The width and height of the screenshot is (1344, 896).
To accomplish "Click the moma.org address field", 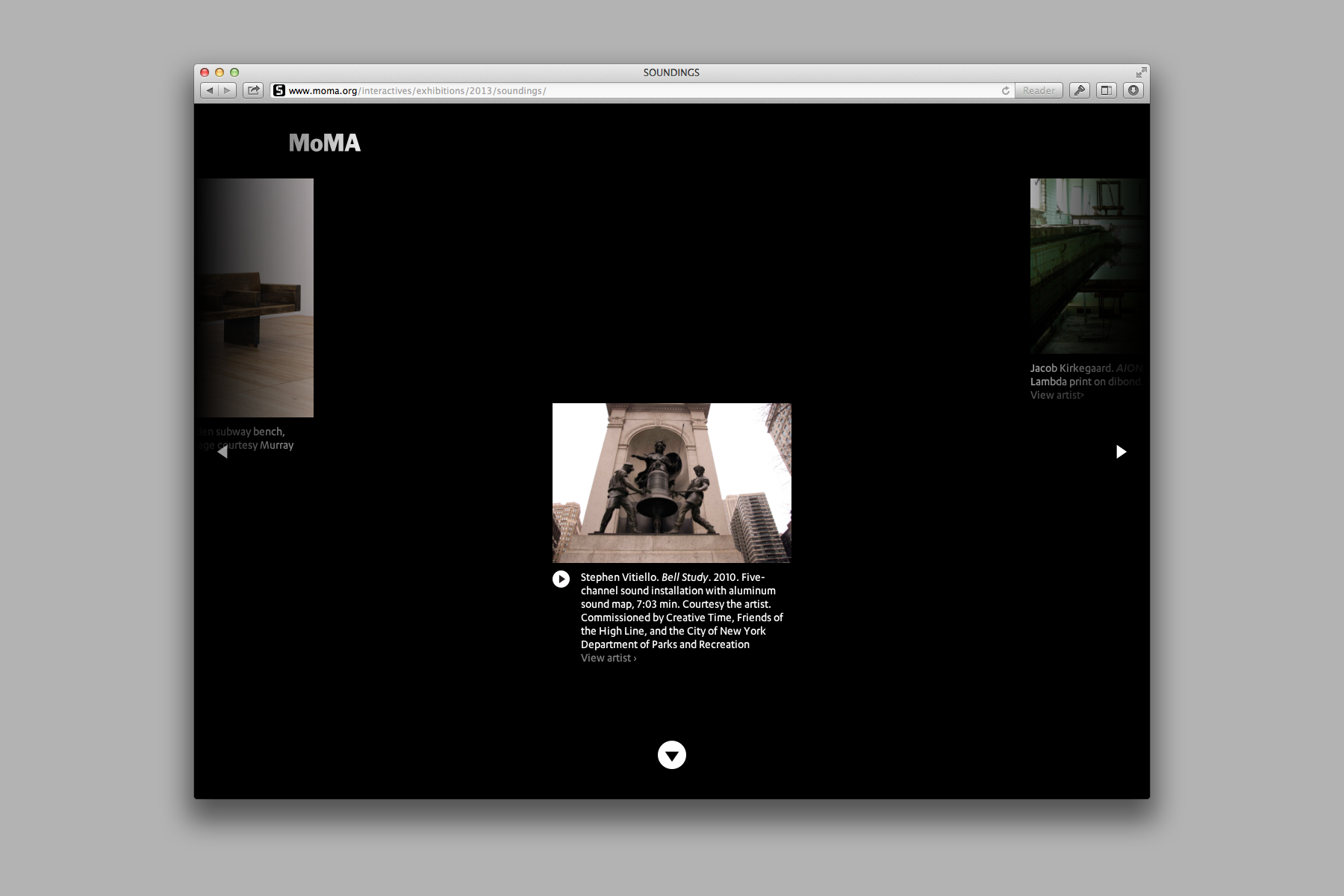I will (635, 90).
